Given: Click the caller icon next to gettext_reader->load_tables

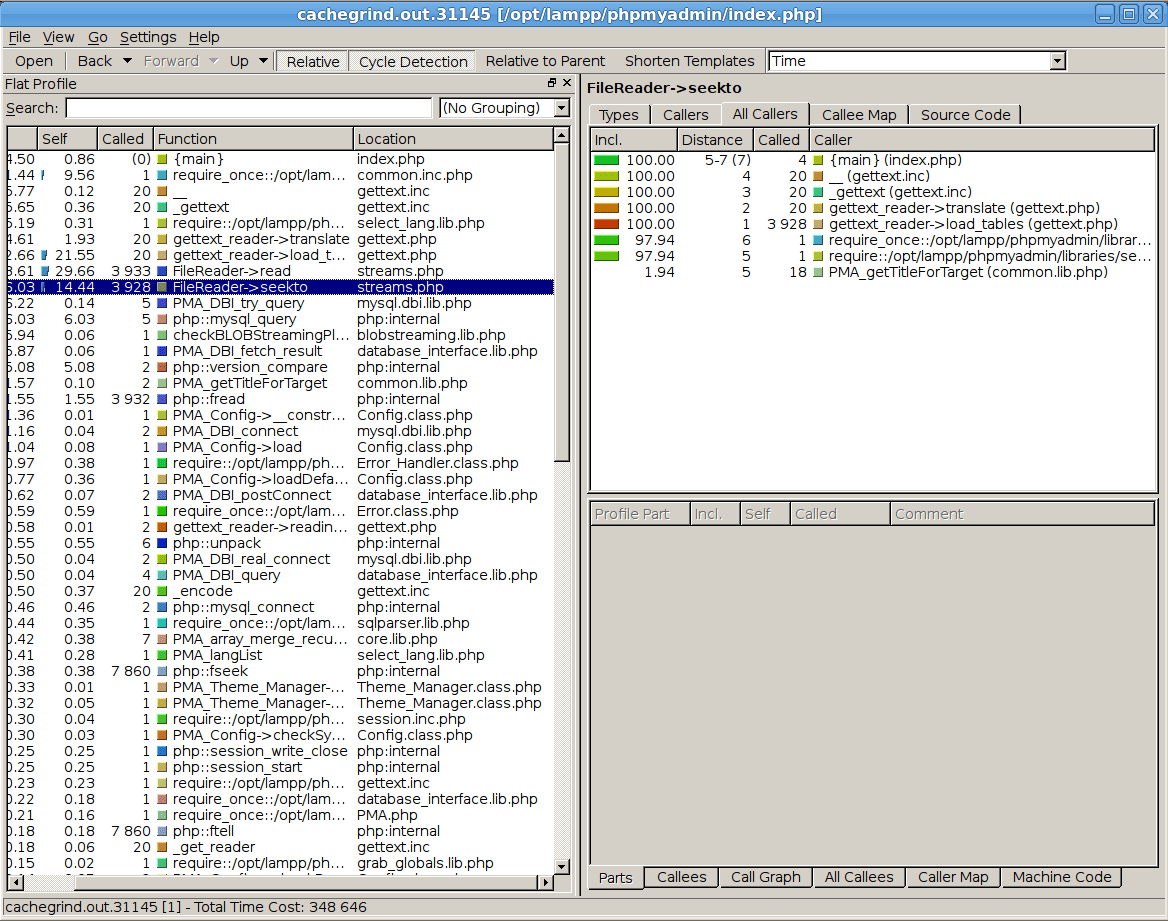Looking at the screenshot, I should pos(819,224).
